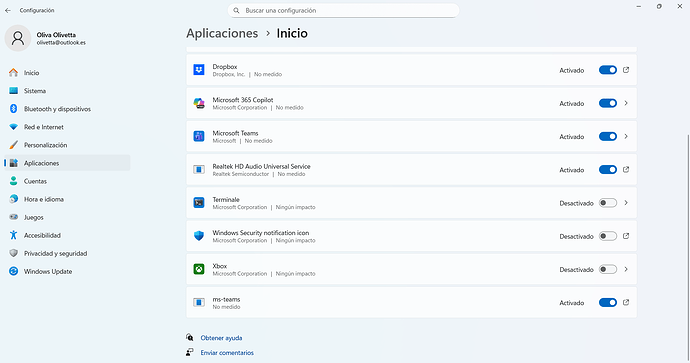Screen dimensions: 690x363
Task: Click the Microsoft 365 Copilot app icon
Action: 199,103
